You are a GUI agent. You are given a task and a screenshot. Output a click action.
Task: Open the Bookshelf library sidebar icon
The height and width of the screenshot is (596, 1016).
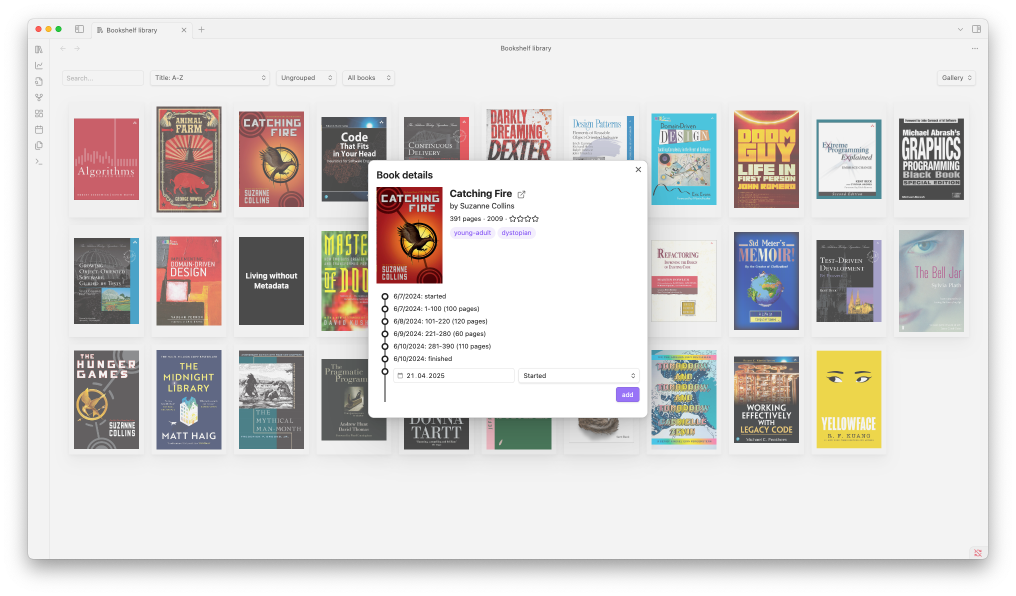coord(39,49)
